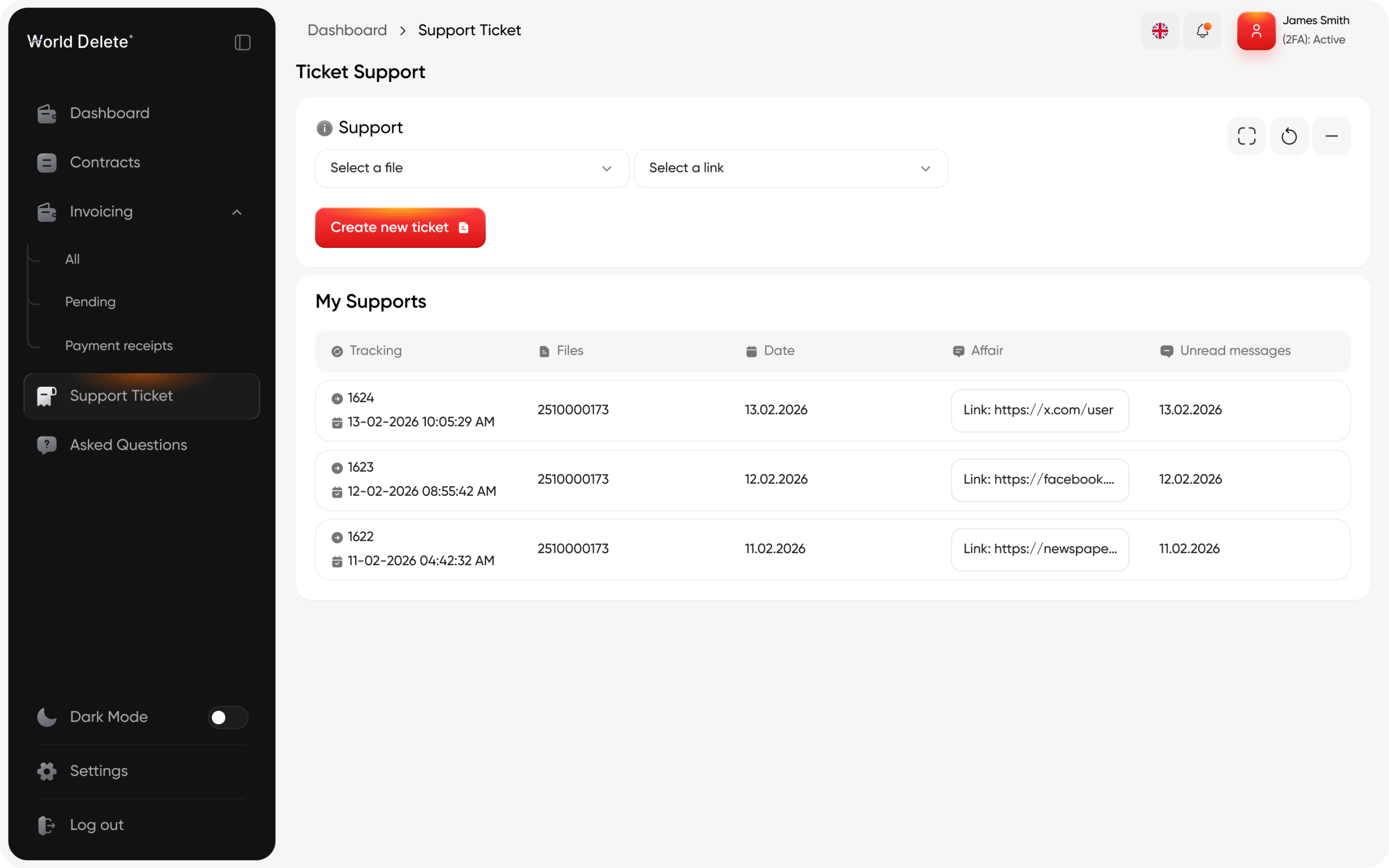Click Create new ticket button
This screenshot has width=1389, height=868.
pos(399,228)
